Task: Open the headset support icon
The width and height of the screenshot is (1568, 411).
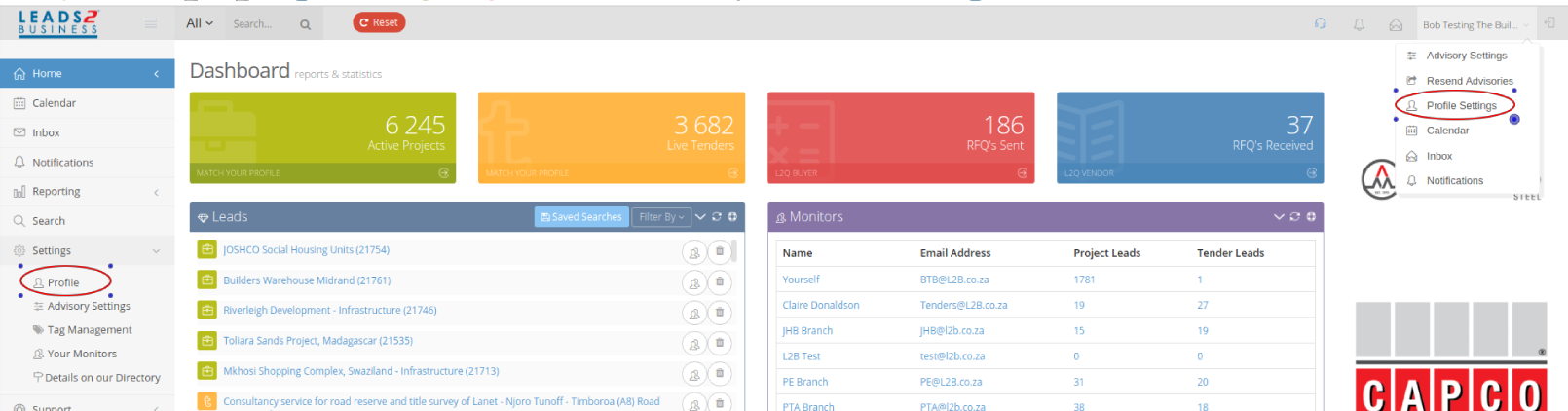Action: click(1321, 24)
